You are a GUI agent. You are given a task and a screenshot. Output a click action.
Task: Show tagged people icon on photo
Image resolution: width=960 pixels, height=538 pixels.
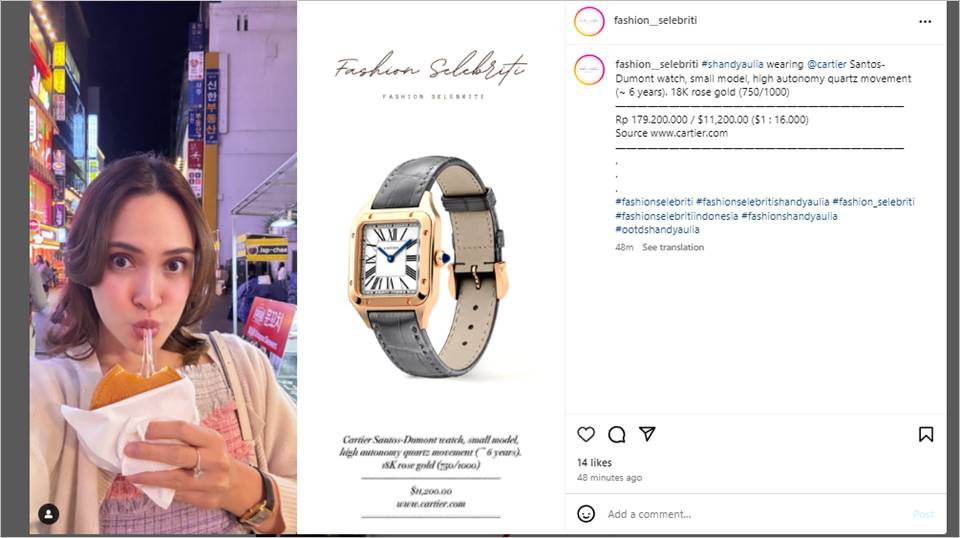pyautogui.click(x=49, y=514)
